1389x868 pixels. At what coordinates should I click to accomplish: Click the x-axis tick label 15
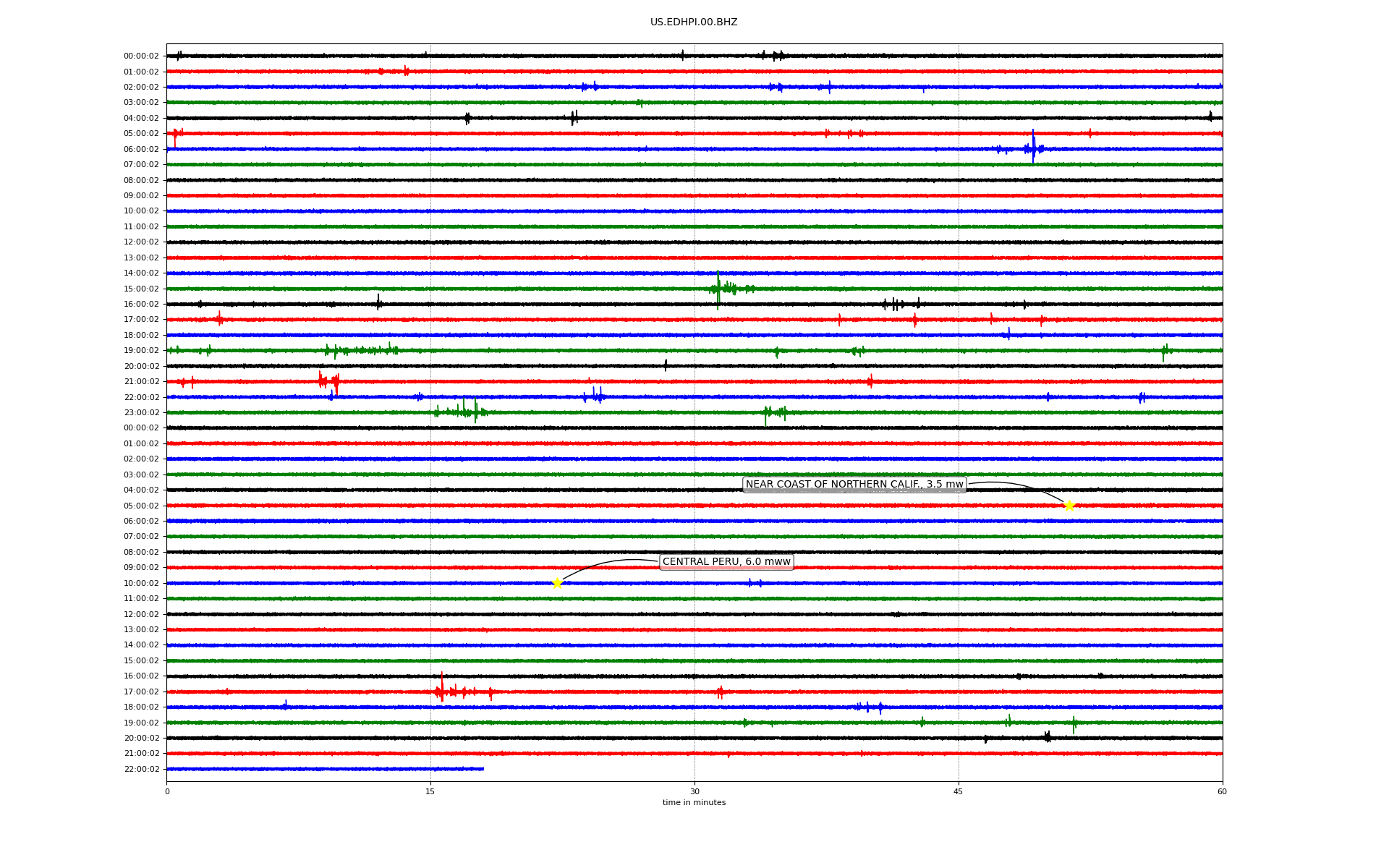click(x=430, y=791)
